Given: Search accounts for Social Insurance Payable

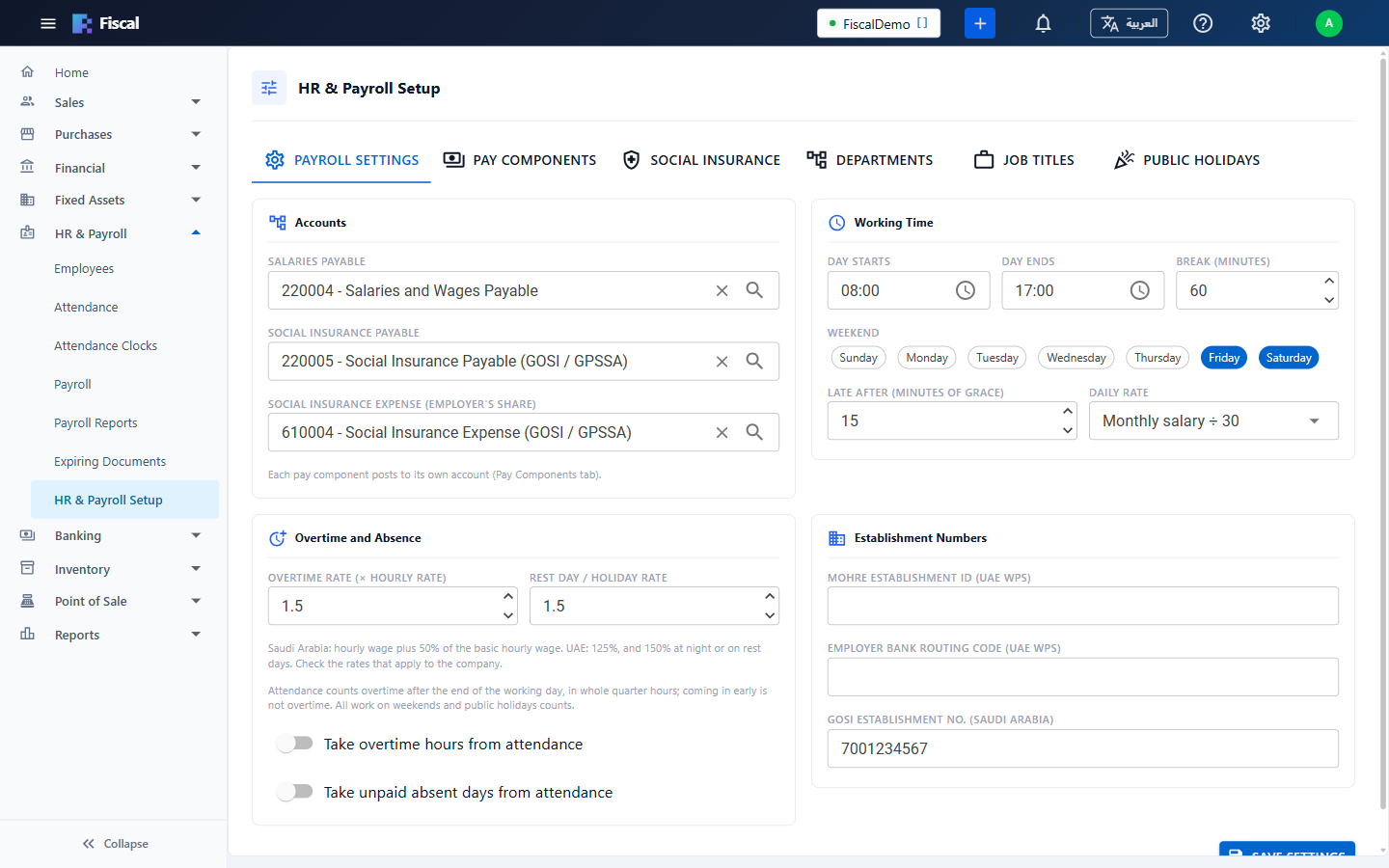Looking at the screenshot, I should click(x=754, y=362).
